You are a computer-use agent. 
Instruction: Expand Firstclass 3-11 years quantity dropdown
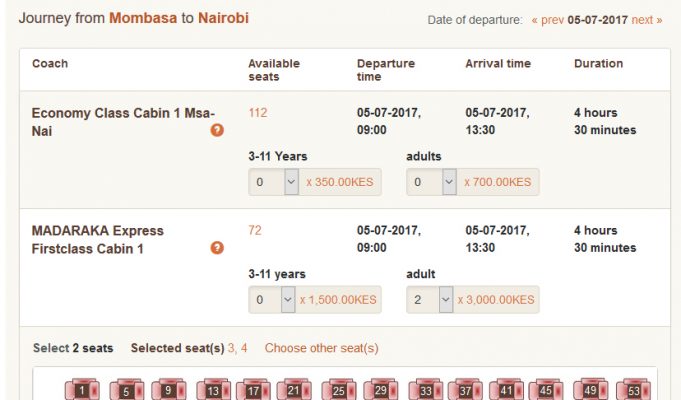point(272,300)
